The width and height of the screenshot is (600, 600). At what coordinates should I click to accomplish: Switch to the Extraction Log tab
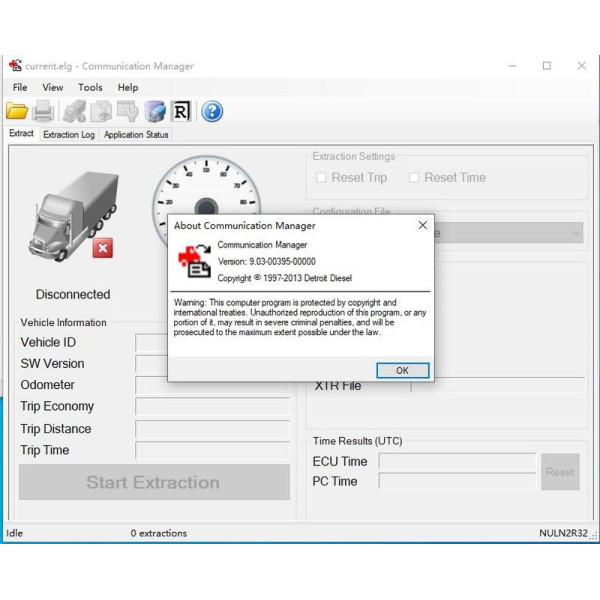pyautogui.click(x=69, y=135)
